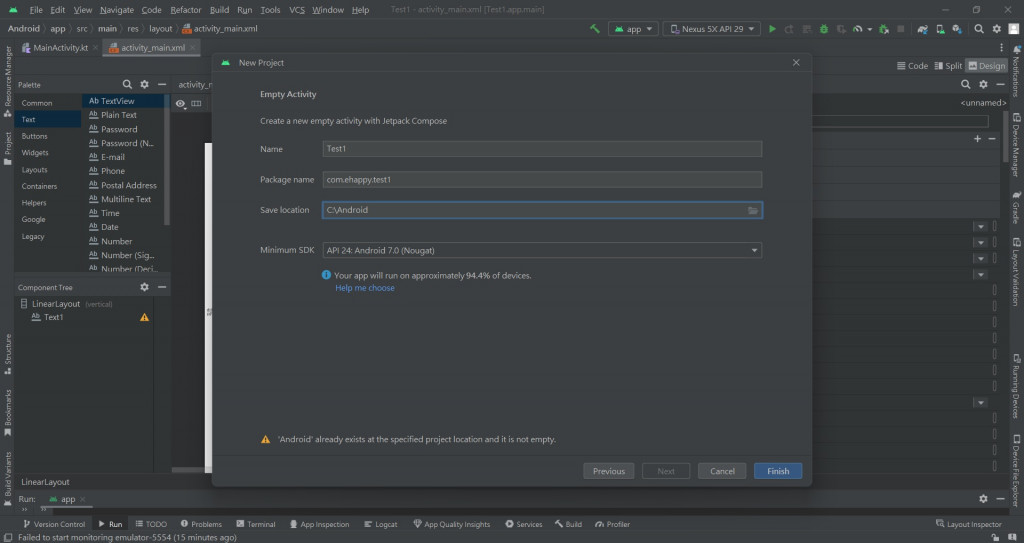Click the plus icon in Attributes panel
The height and width of the screenshot is (543, 1024).
978,139
